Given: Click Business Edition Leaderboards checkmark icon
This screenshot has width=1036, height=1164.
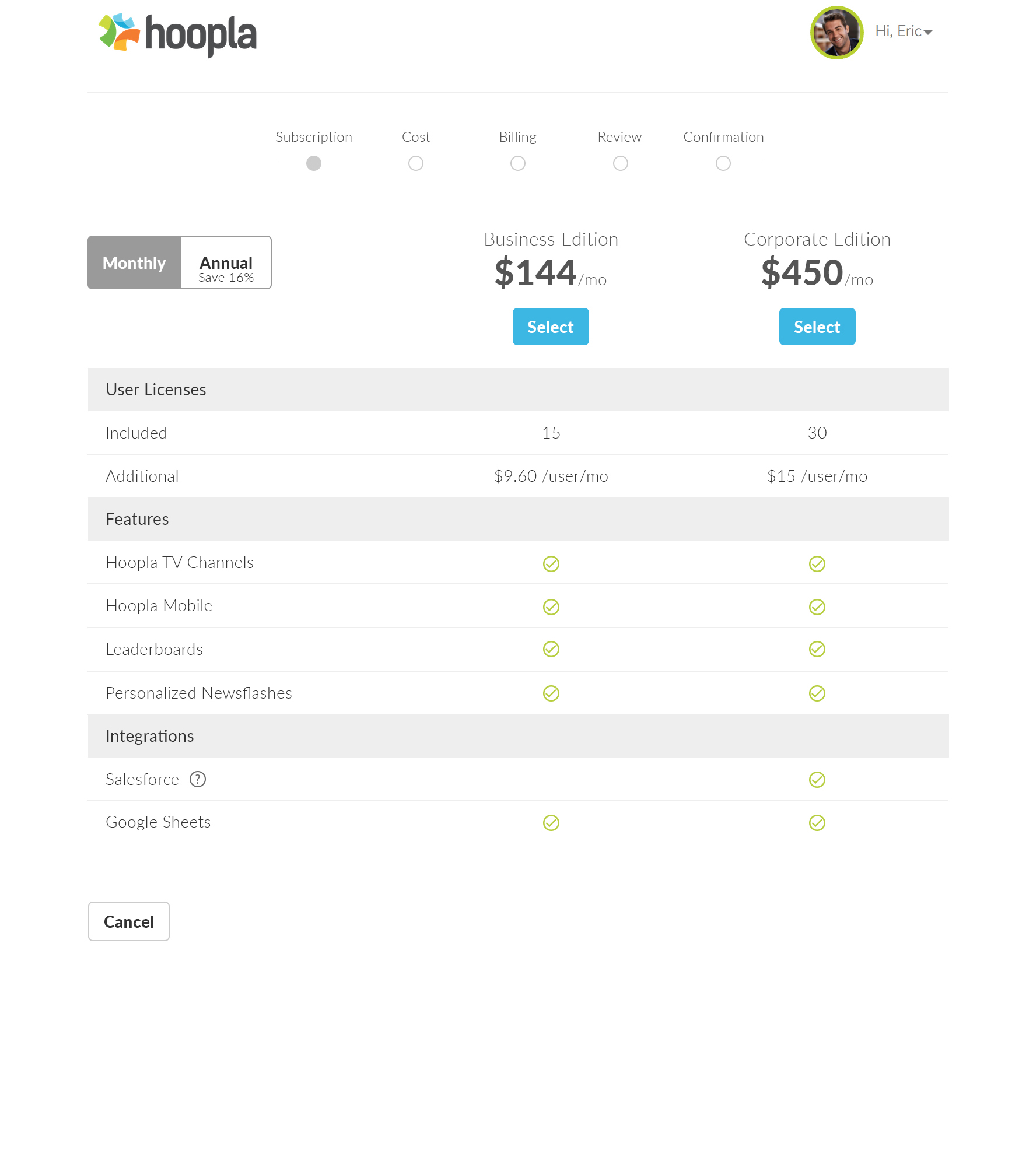Looking at the screenshot, I should click(551, 649).
